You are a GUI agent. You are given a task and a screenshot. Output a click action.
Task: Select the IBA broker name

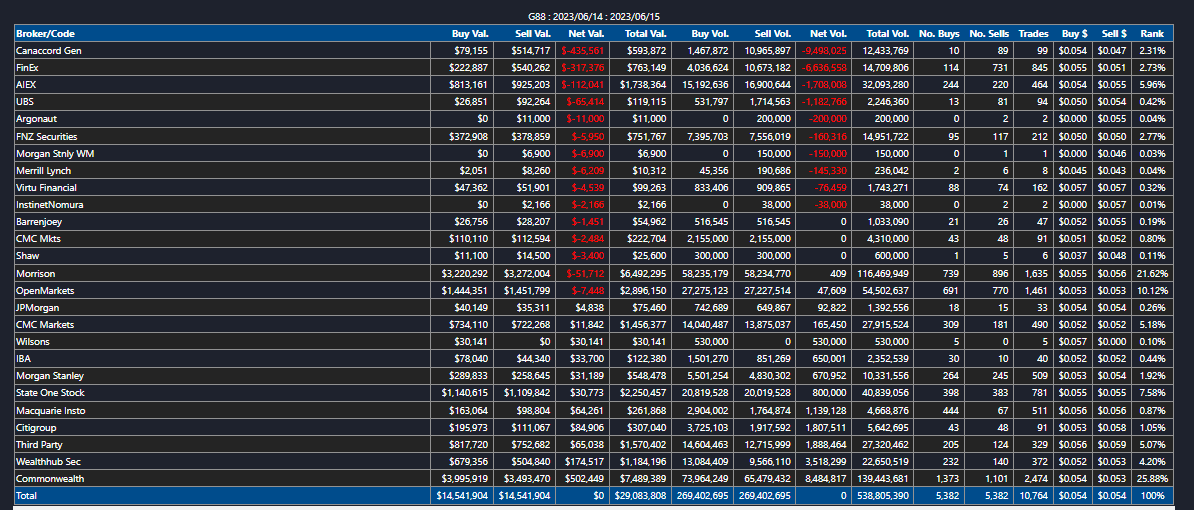point(23,359)
